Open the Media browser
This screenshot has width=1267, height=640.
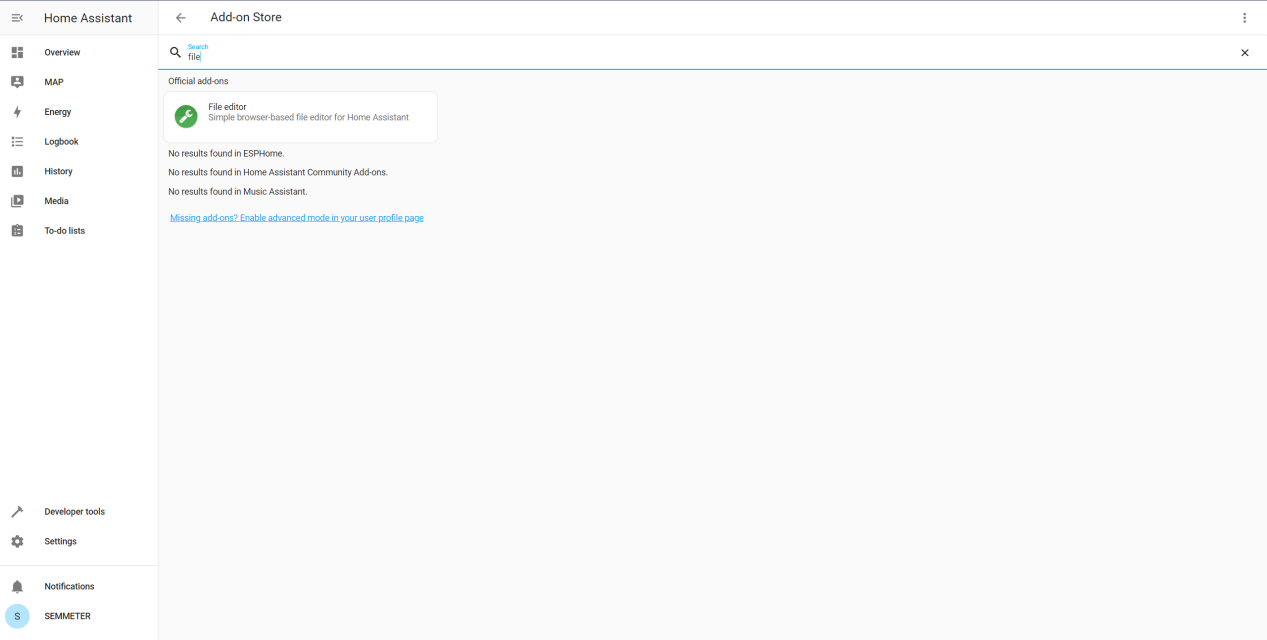pyautogui.click(x=79, y=201)
